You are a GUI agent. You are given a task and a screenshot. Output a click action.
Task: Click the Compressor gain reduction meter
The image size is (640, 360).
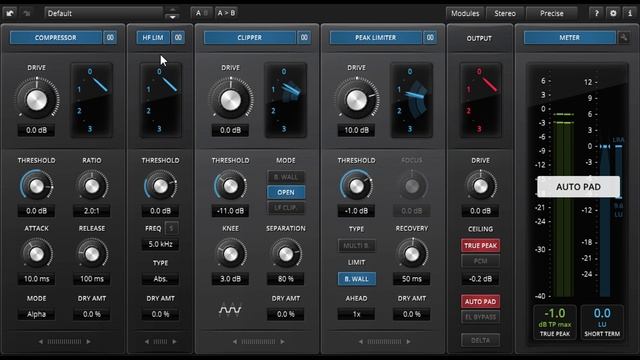(92, 100)
